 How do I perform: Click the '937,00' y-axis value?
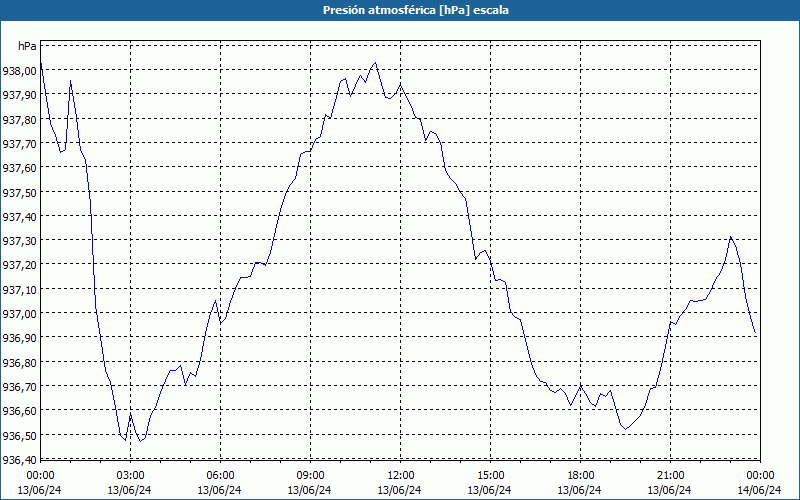(x=19, y=313)
